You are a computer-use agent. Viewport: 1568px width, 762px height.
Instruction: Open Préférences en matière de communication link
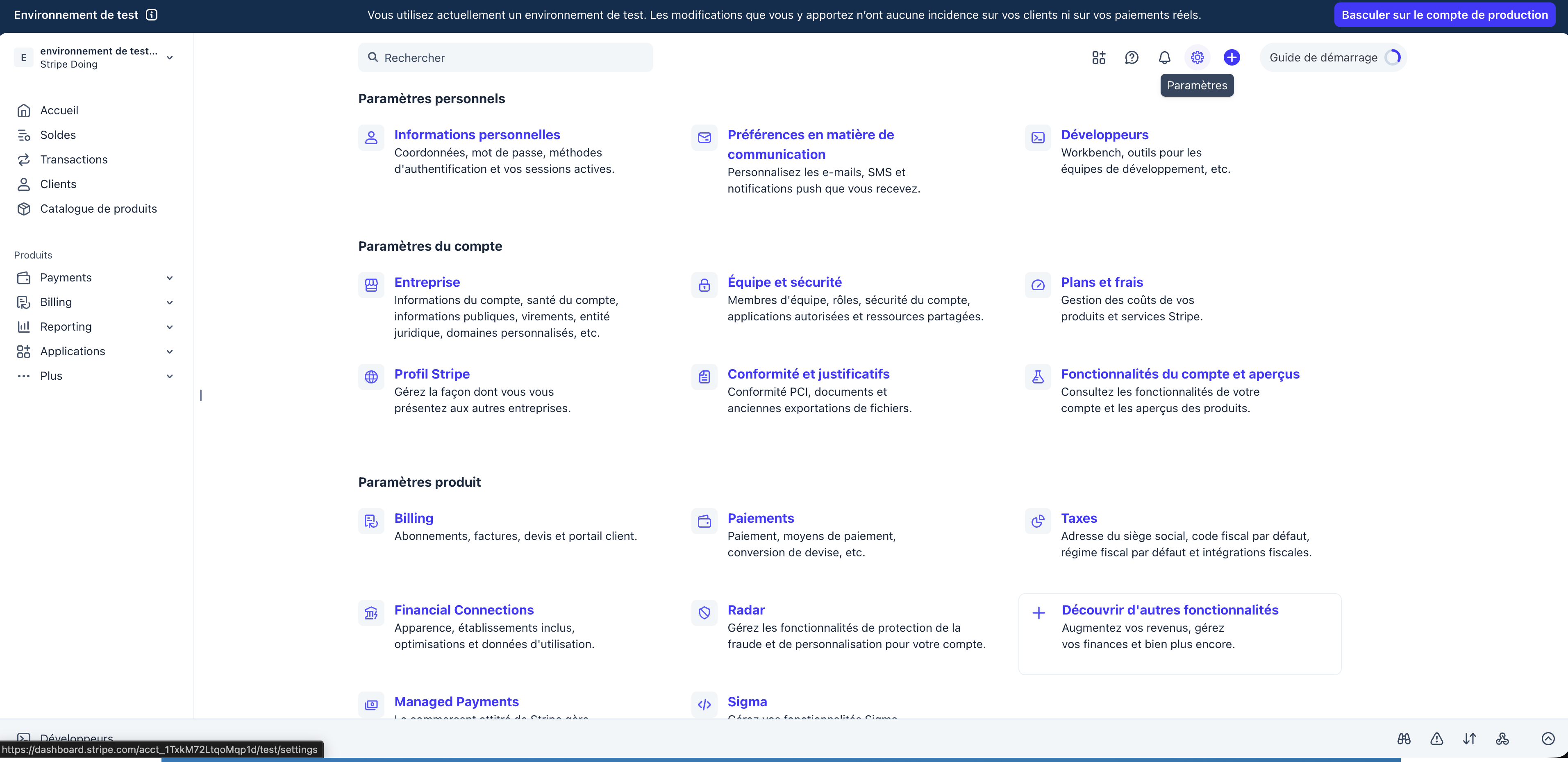(810, 144)
